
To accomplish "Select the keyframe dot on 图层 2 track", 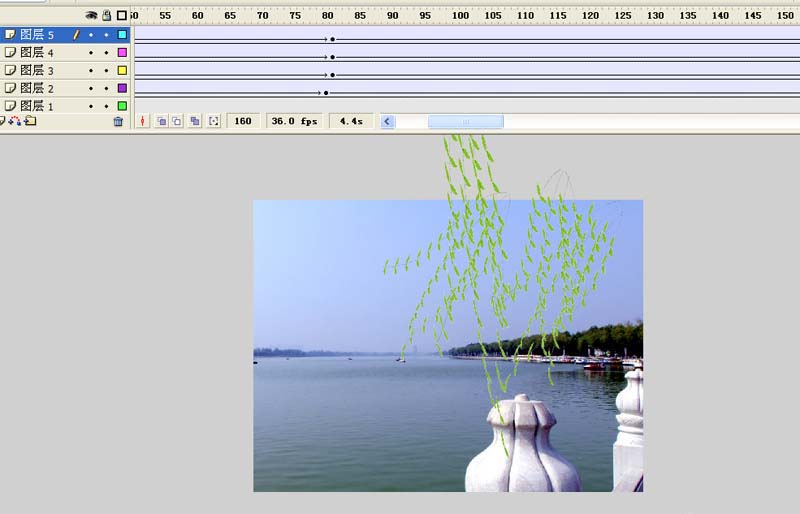I will point(326,93).
